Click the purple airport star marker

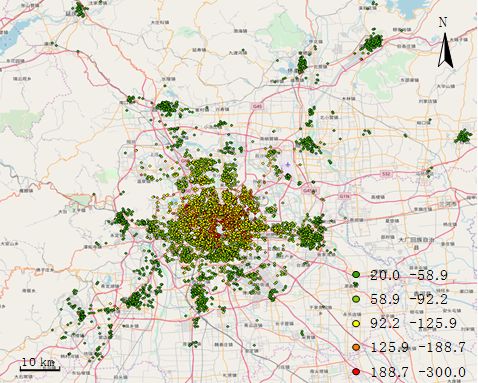click(x=288, y=165)
